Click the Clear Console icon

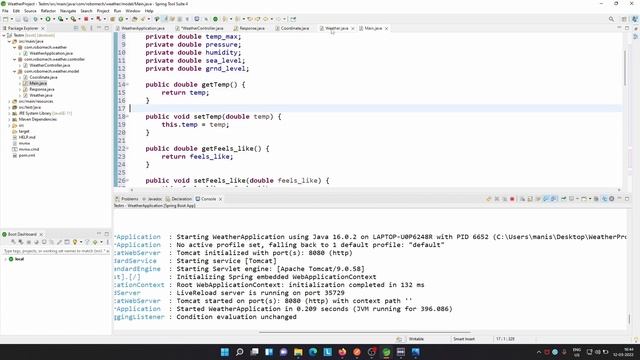[x=522, y=199]
